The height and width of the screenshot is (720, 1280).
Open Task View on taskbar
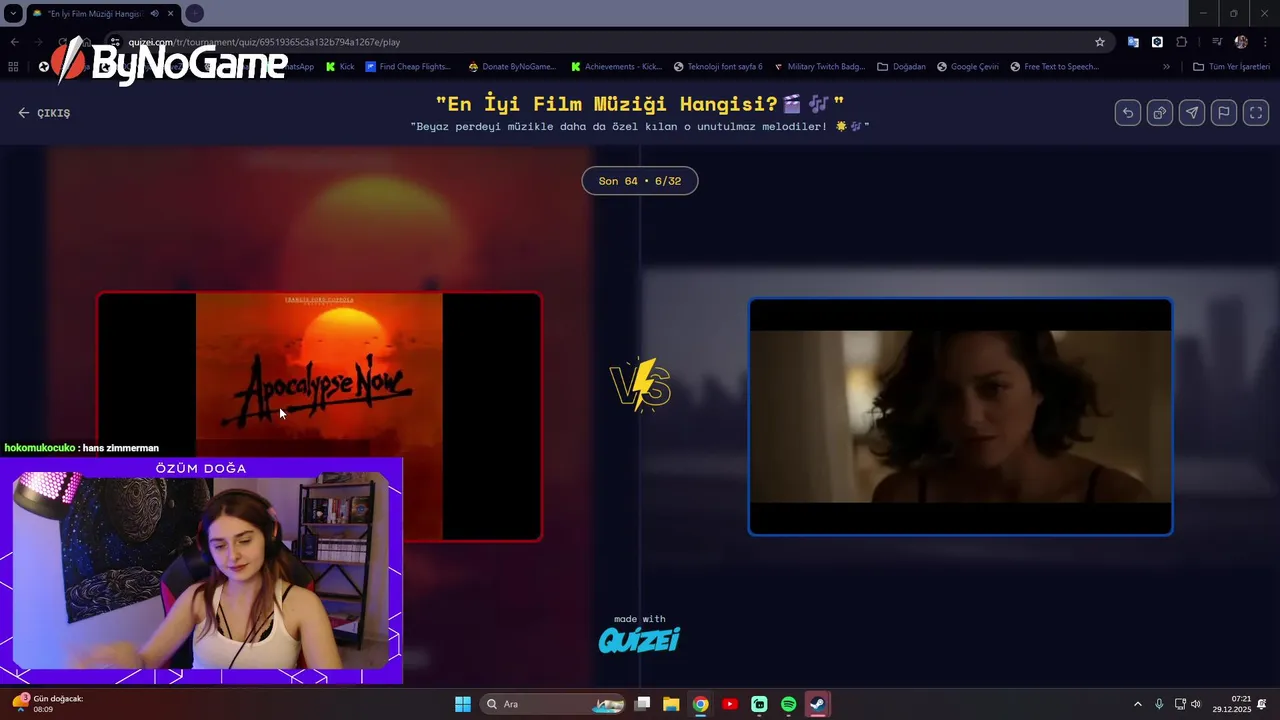[643, 704]
